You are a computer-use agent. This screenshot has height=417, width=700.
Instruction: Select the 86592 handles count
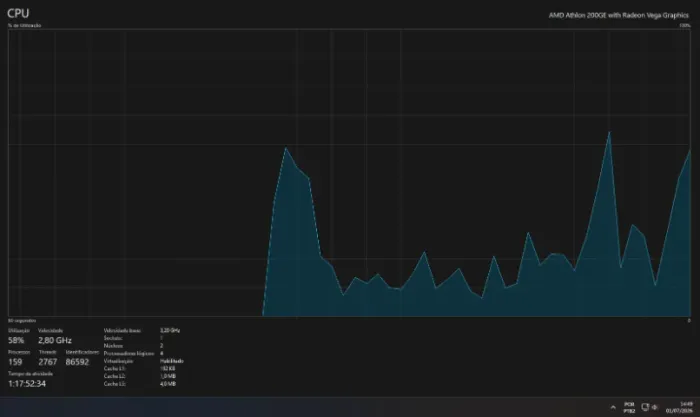click(x=77, y=362)
